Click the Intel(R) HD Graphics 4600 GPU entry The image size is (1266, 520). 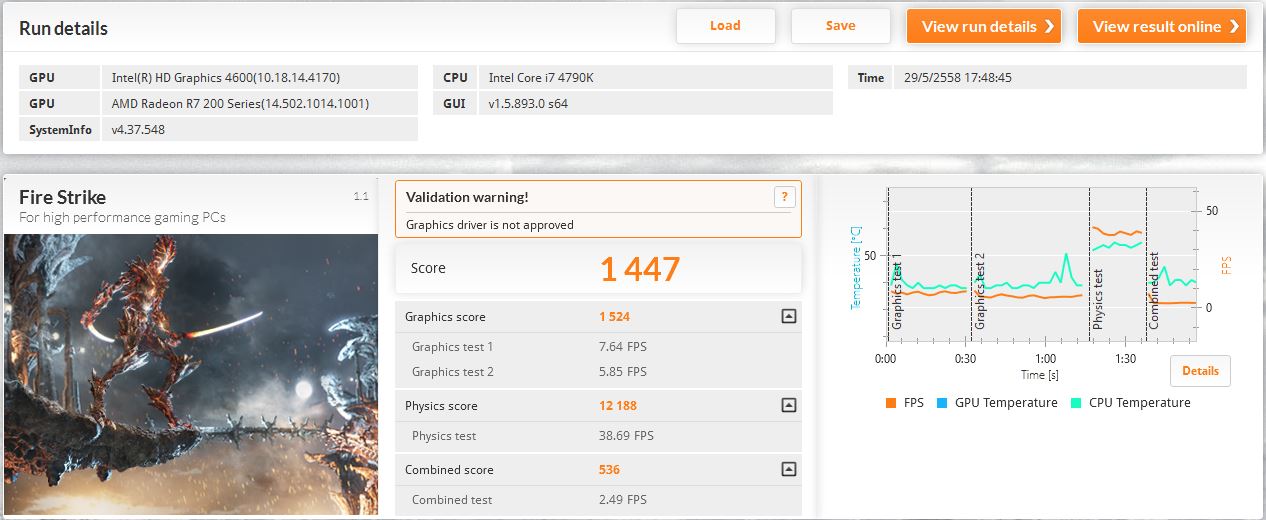tap(259, 77)
